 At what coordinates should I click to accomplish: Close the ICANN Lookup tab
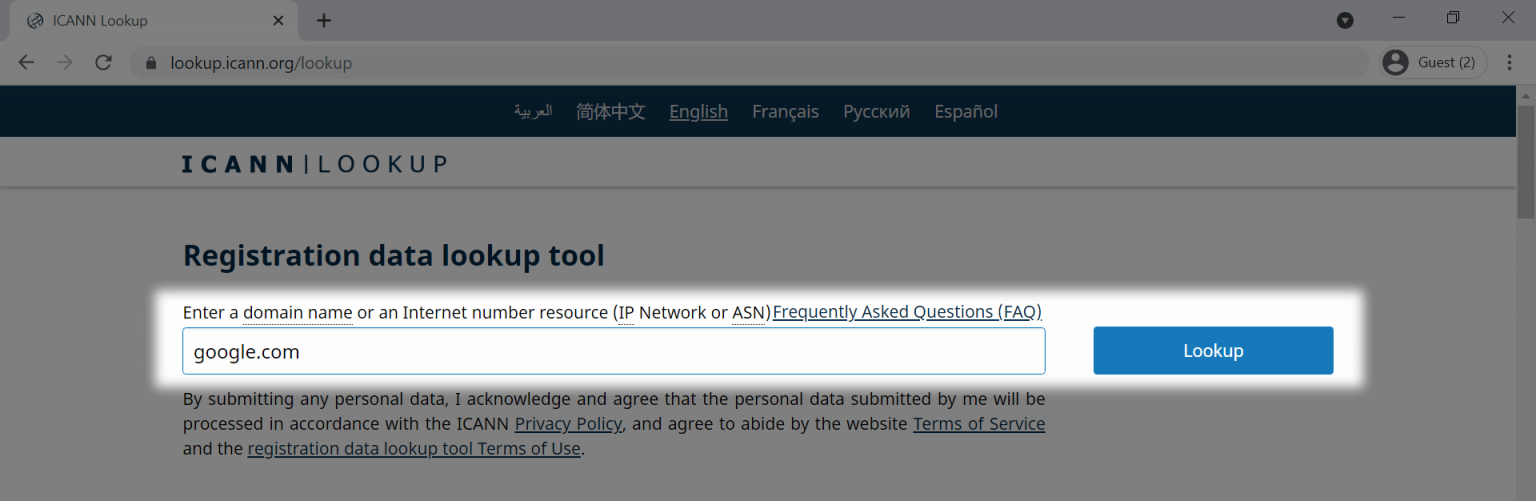[278, 20]
